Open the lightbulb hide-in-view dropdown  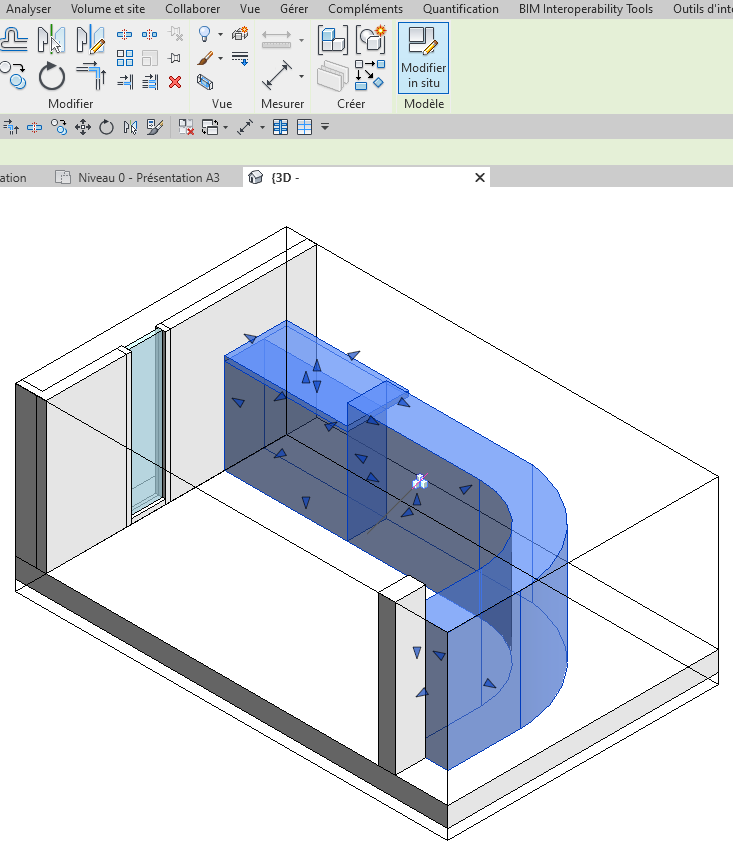(220, 35)
